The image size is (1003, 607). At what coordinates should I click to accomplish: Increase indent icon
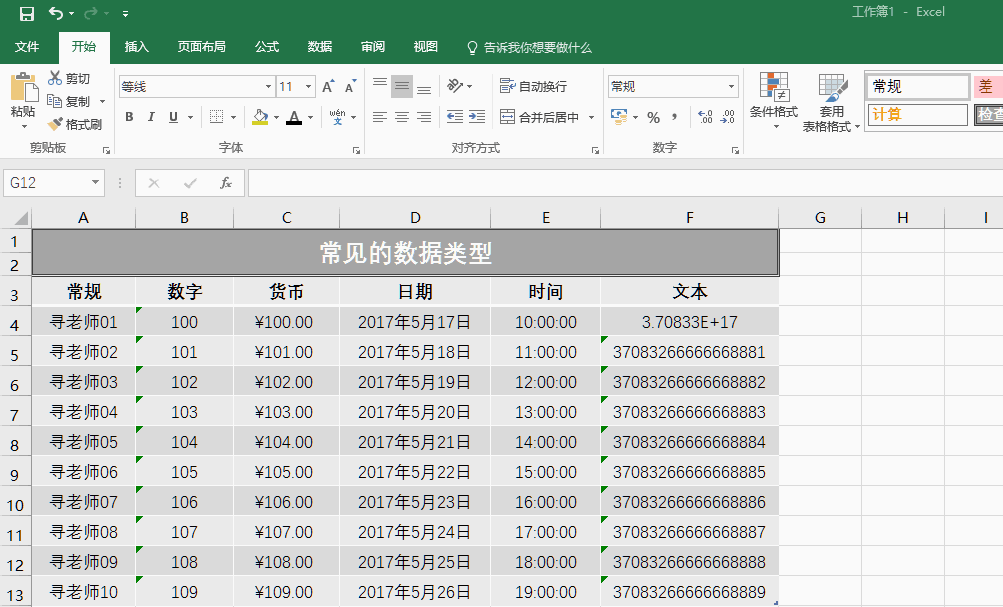pyautogui.click(x=477, y=116)
